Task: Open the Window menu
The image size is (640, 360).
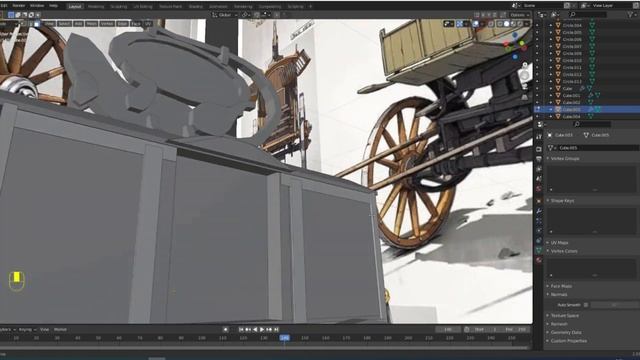Action: [x=37, y=6]
